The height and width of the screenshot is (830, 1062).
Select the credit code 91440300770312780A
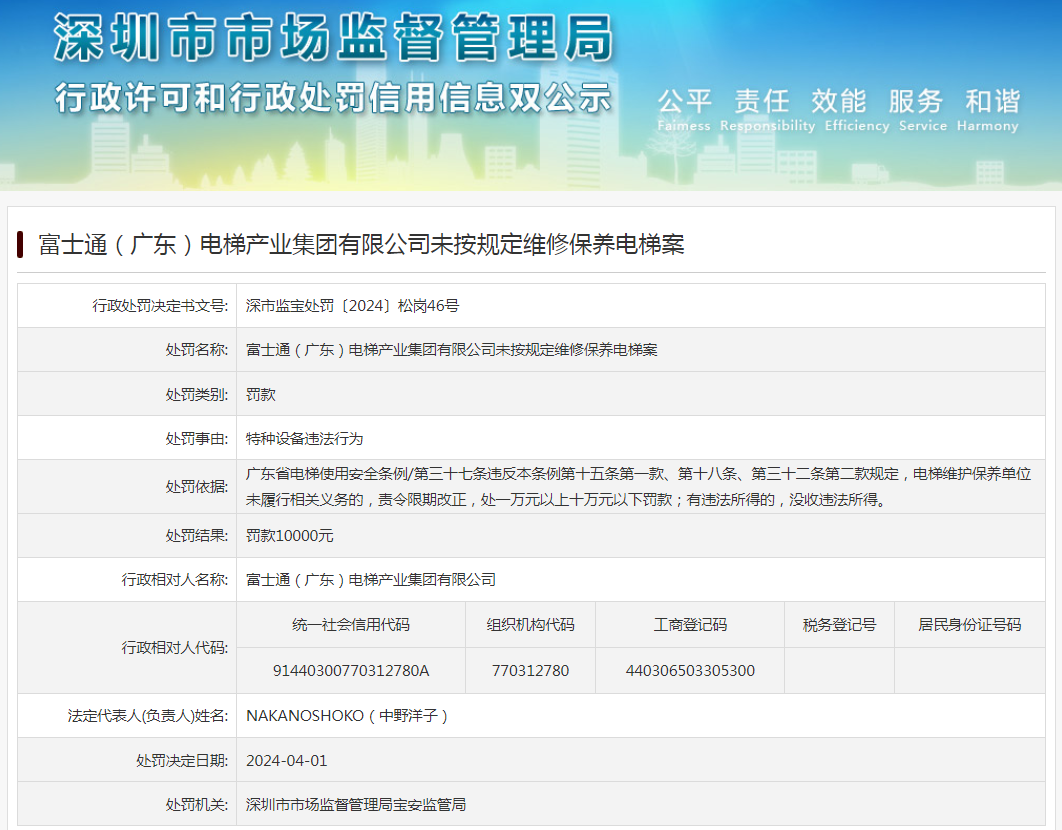point(351,671)
